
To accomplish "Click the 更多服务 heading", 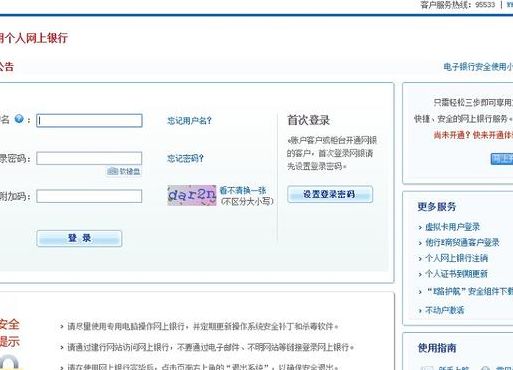I will click(437, 207).
